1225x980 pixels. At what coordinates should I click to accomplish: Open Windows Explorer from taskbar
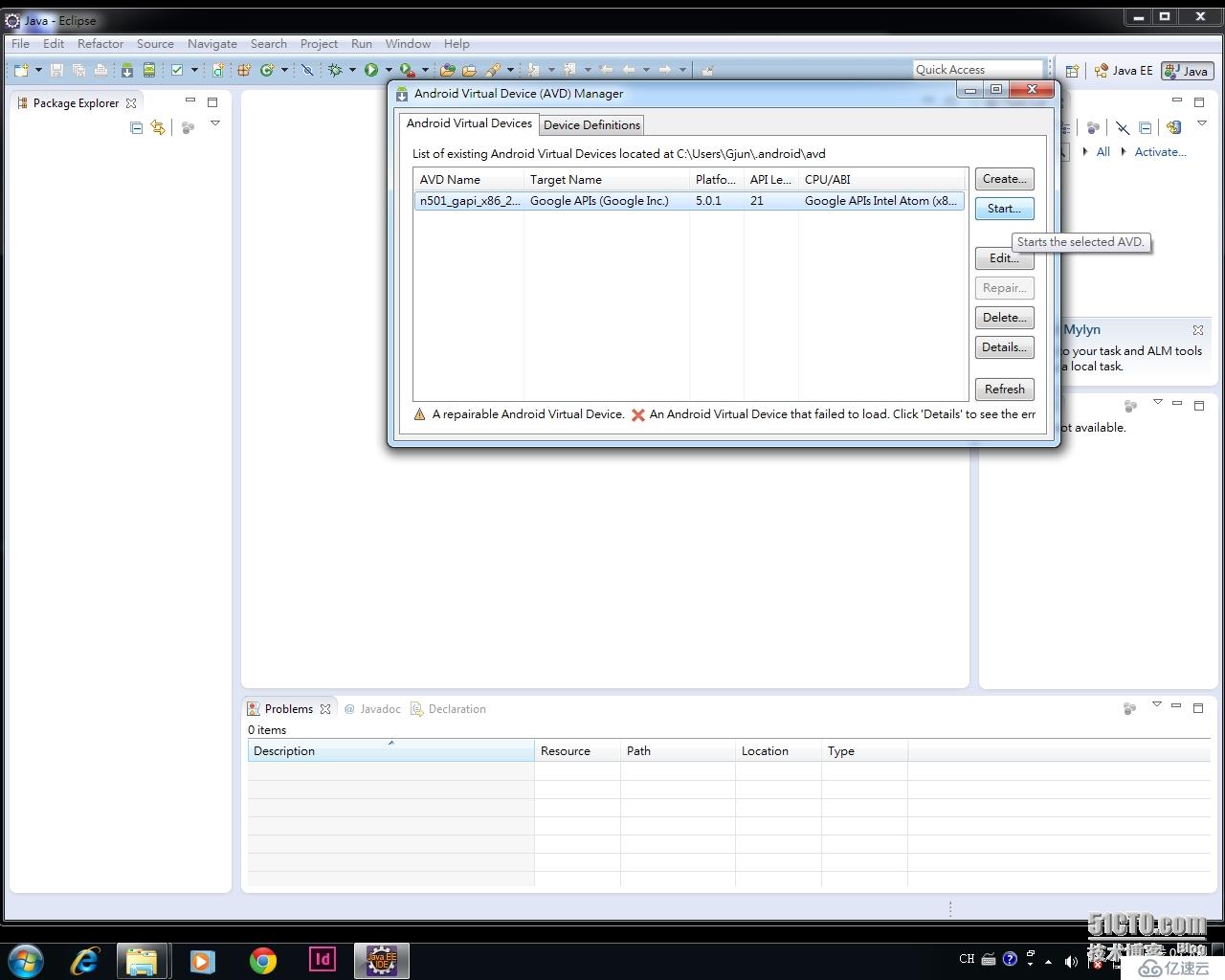143,960
